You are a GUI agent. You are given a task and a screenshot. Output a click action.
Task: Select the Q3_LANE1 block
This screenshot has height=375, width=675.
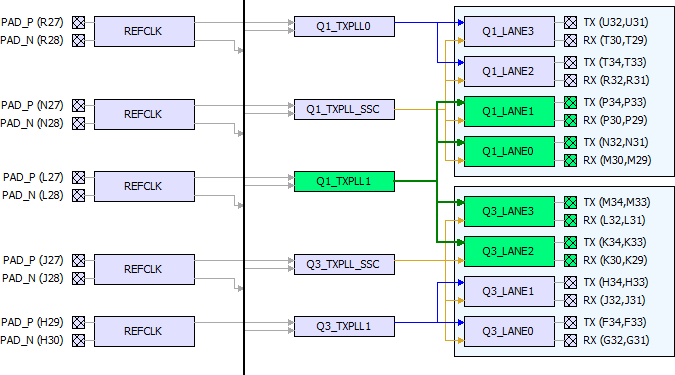coord(509,291)
